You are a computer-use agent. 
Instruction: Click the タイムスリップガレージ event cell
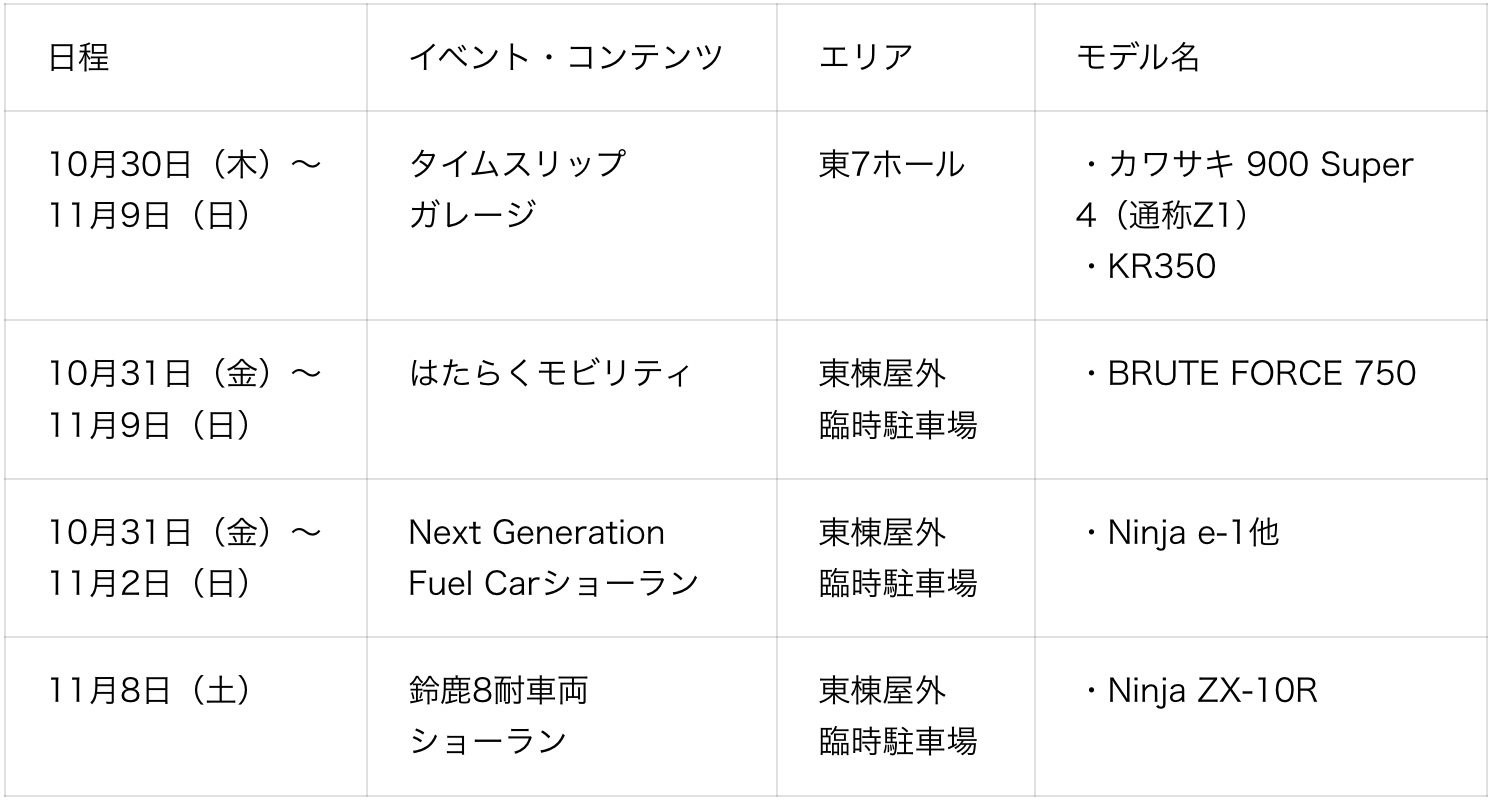(x=517, y=189)
